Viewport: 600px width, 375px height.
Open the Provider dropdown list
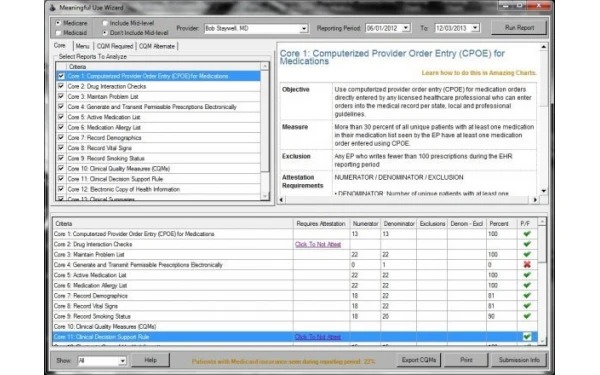point(304,29)
